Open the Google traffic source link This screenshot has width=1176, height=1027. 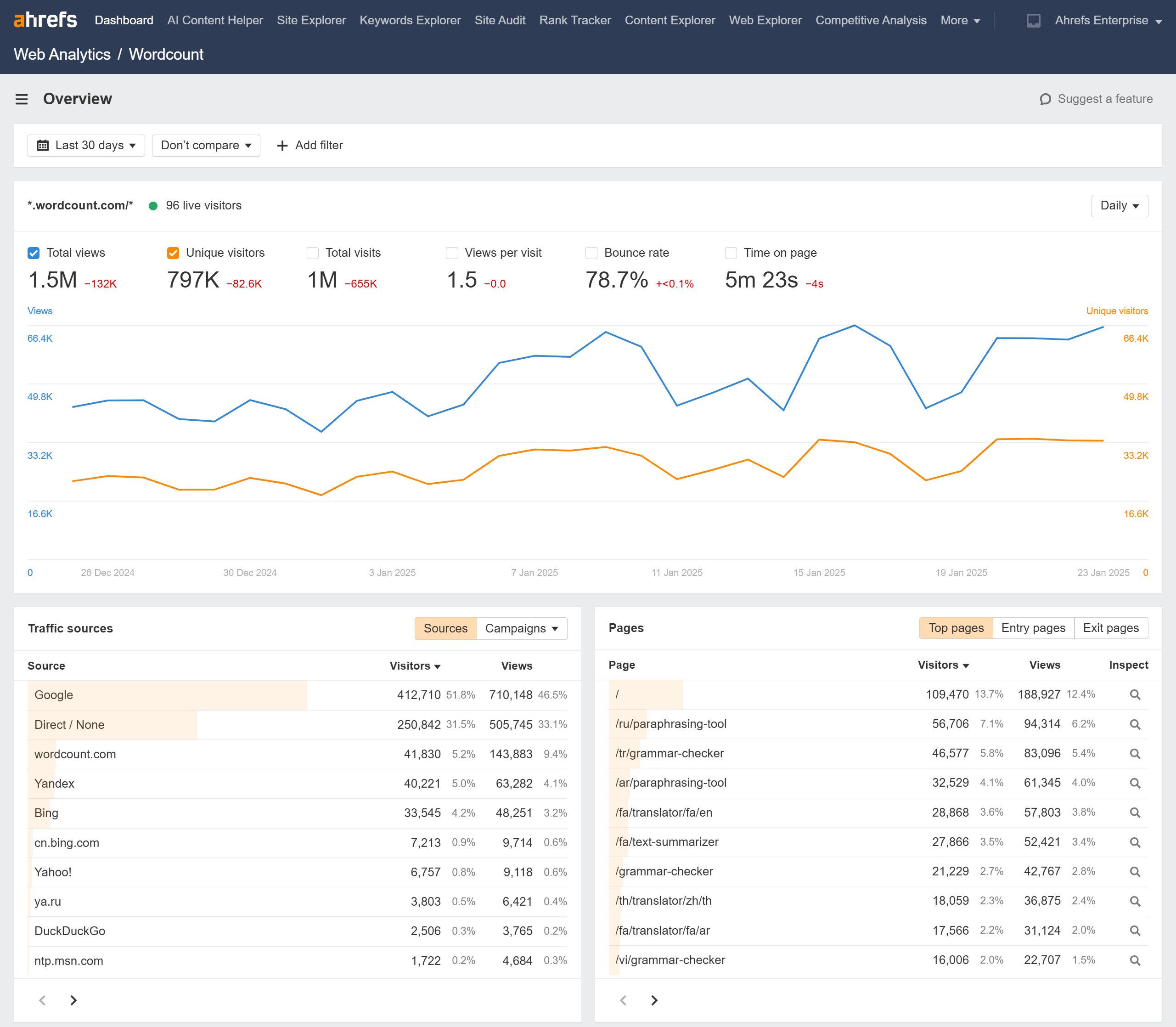53,694
